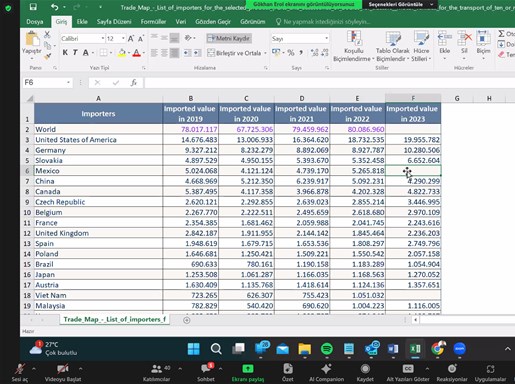Open the Calibri font name dropdown
The width and height of the screenshot is (515, 384).
pyautogui.click(x=103, y=39)
